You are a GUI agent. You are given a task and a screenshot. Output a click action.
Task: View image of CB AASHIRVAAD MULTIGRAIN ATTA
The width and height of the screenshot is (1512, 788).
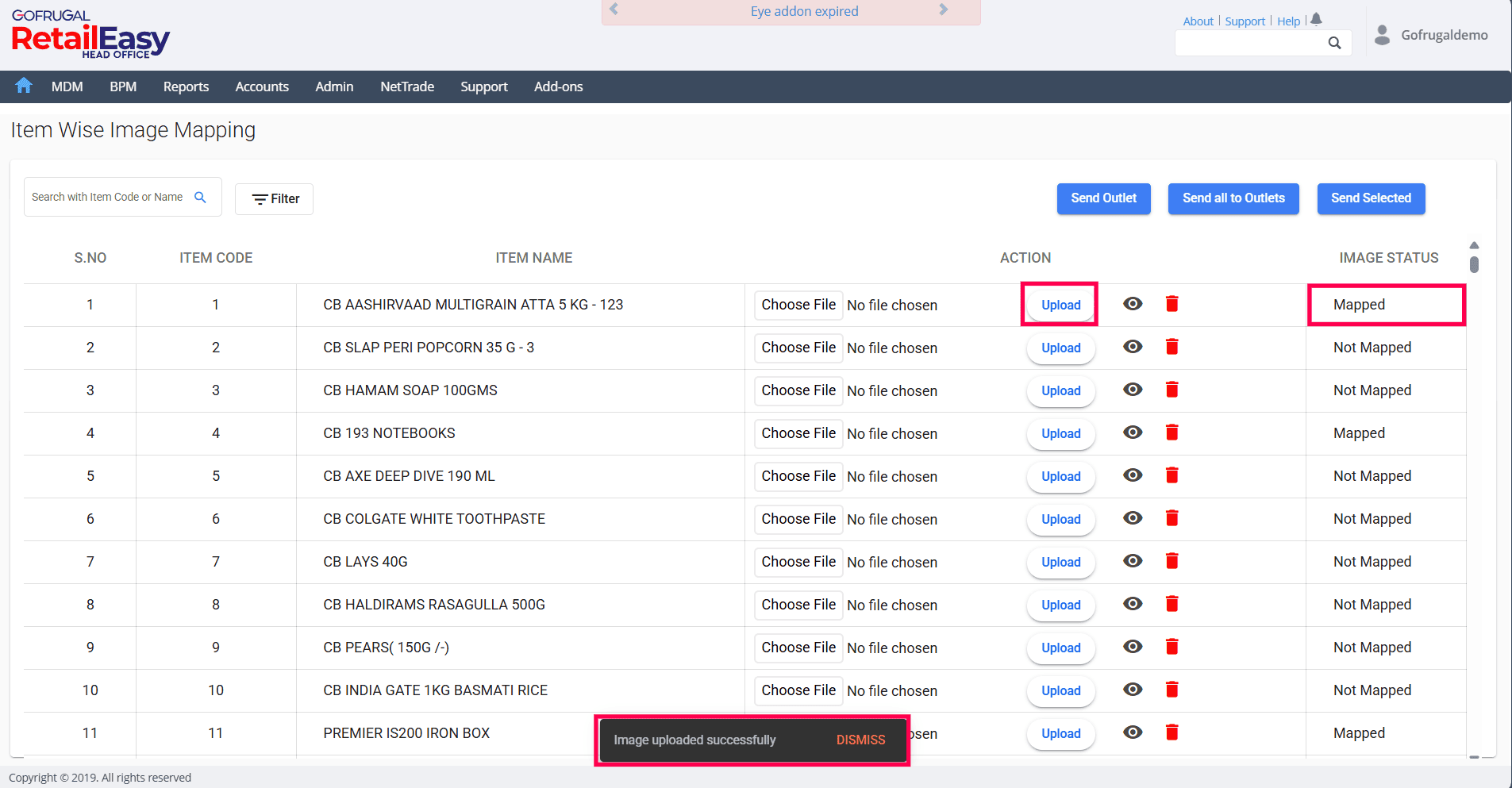pos(1133,303)
